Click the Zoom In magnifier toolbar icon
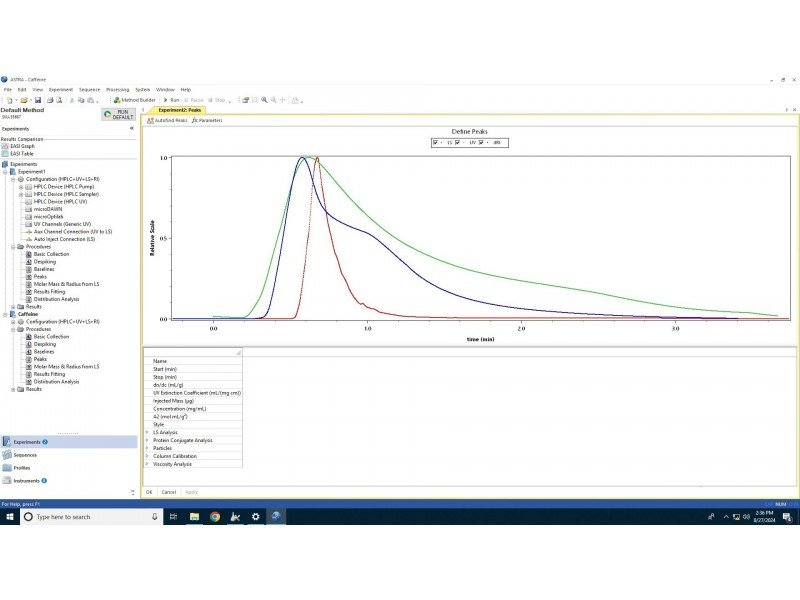 [x=264, y=100]
